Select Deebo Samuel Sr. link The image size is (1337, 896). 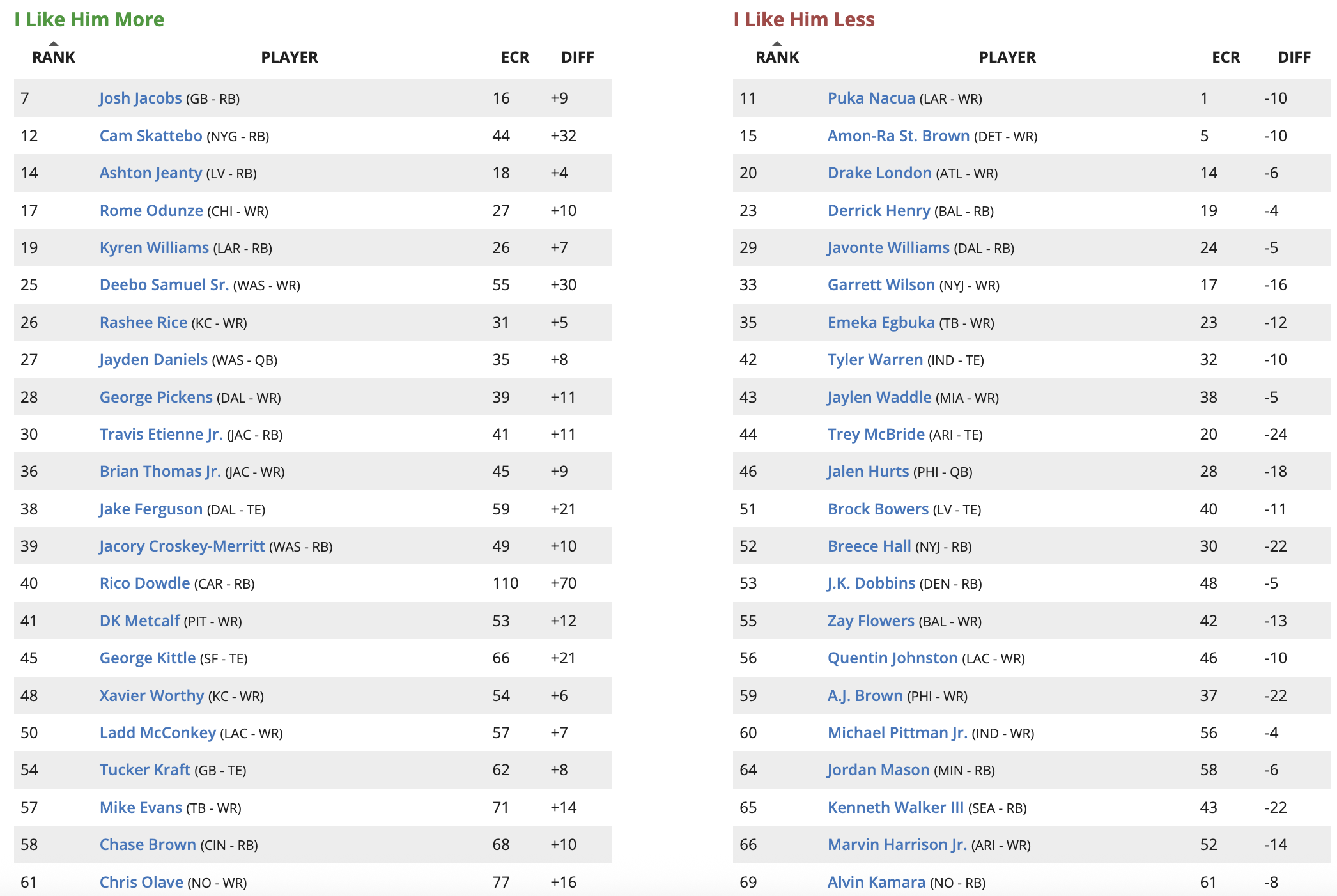pos(164,285)
